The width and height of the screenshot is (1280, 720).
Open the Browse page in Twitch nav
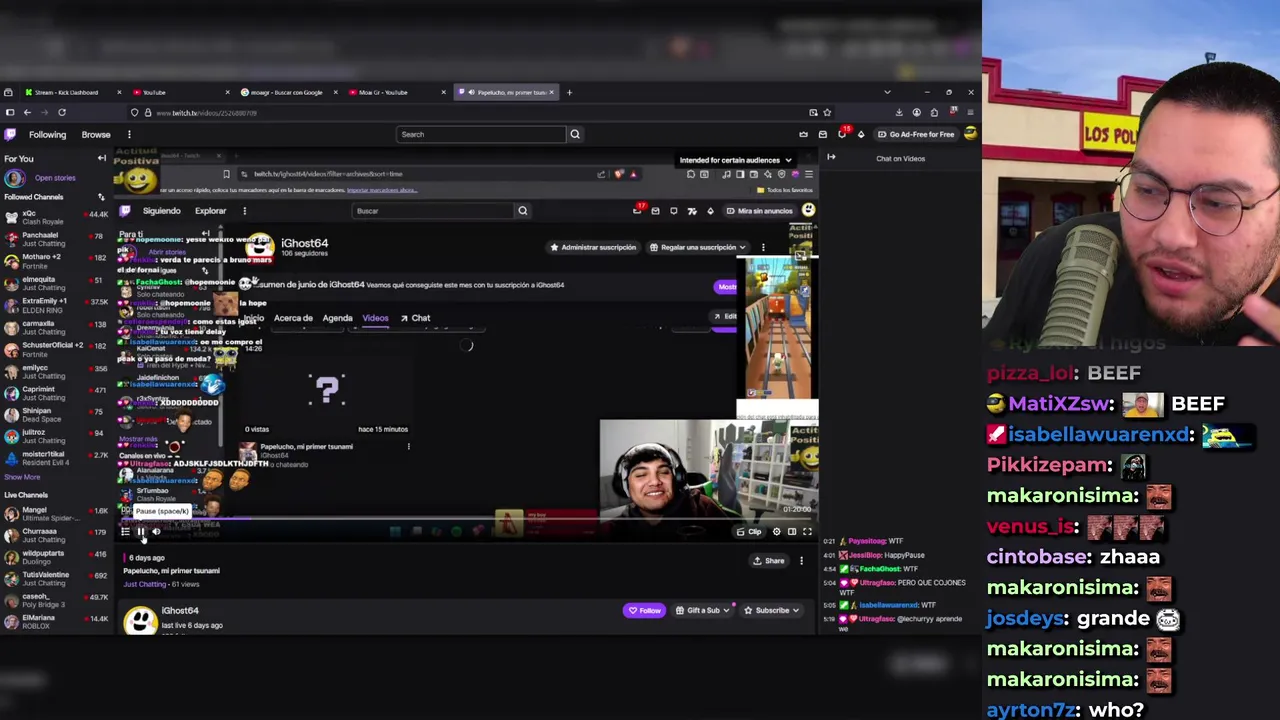[96, 134]
